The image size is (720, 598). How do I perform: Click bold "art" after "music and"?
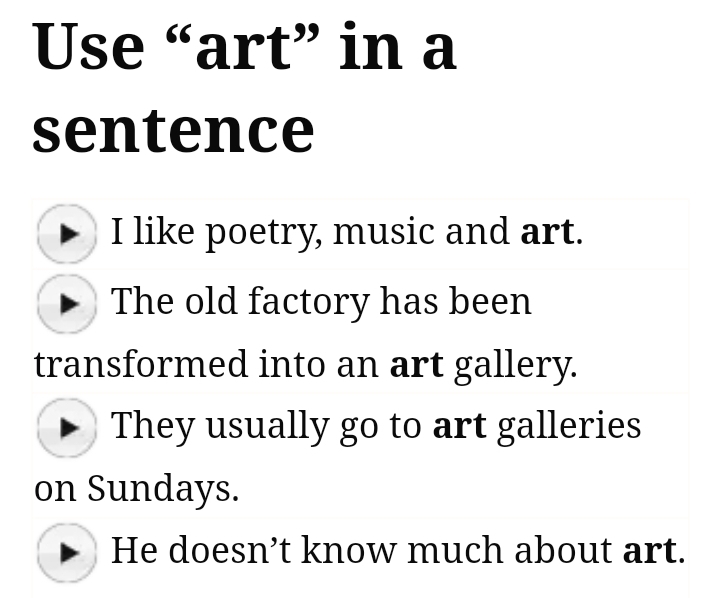547,232
